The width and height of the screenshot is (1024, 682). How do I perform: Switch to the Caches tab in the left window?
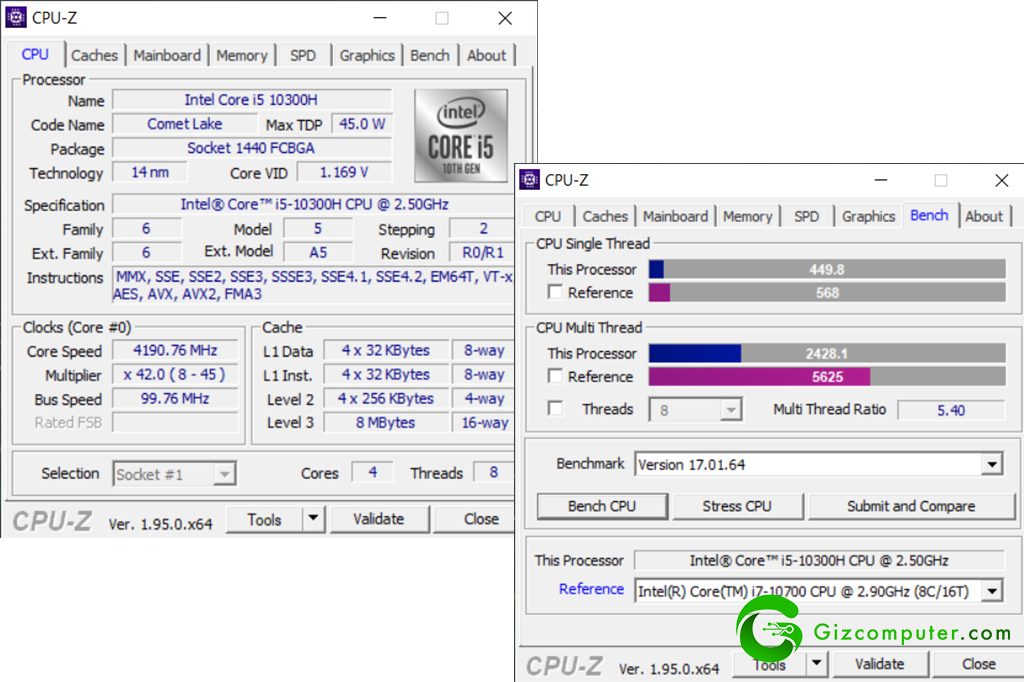[95, 56]
